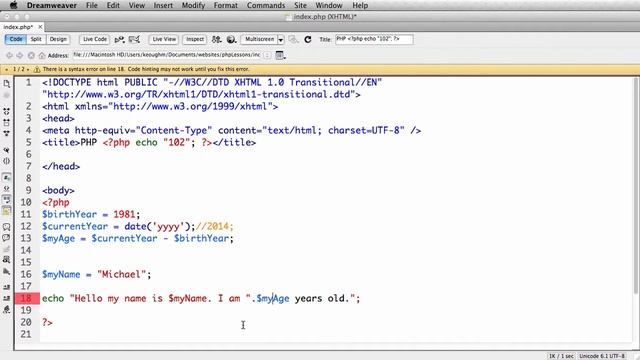The image size is (640, 360).
Task: Open the File menu
Action: [92, 5]
